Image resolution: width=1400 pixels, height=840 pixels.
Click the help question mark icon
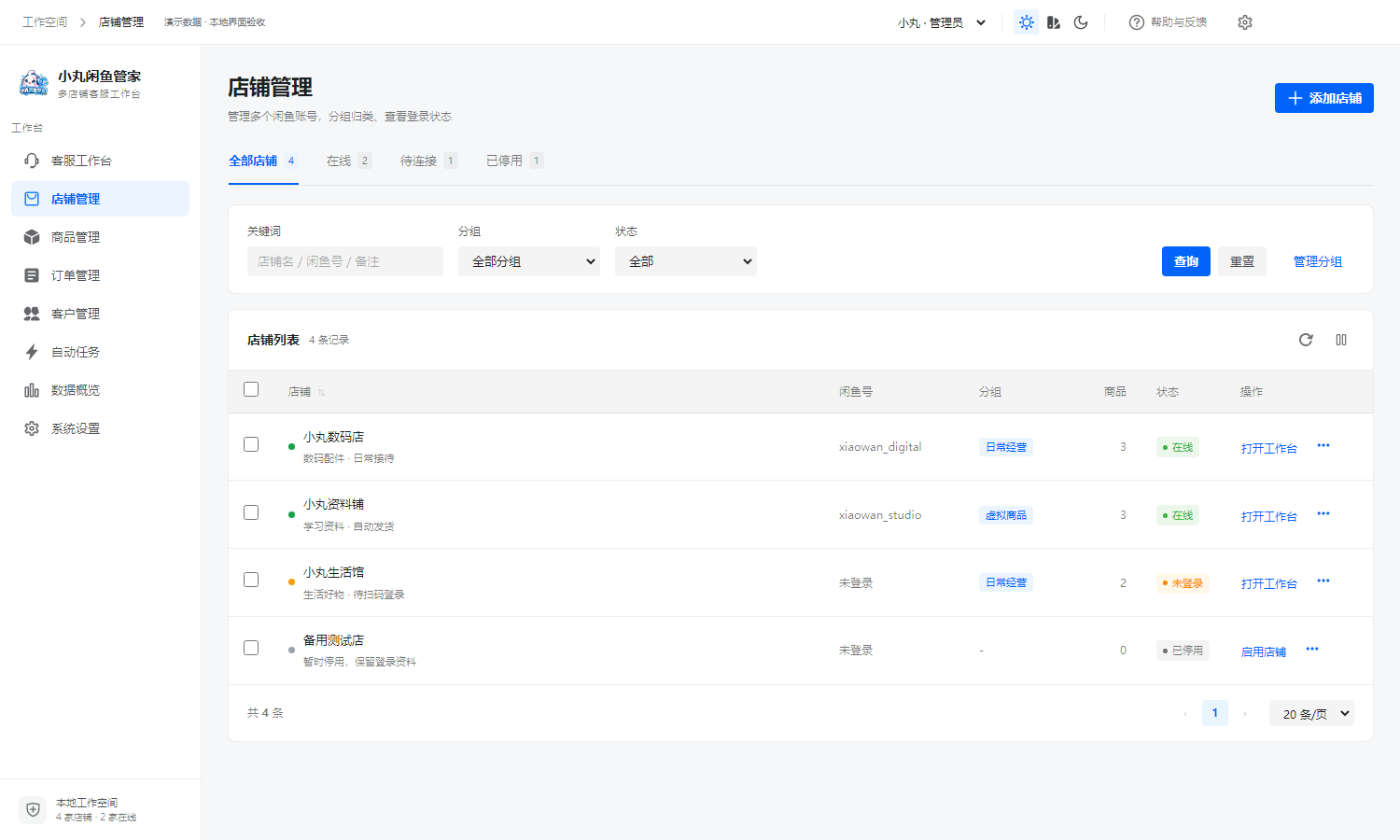pyautogui.click(x=1136, y=22)
